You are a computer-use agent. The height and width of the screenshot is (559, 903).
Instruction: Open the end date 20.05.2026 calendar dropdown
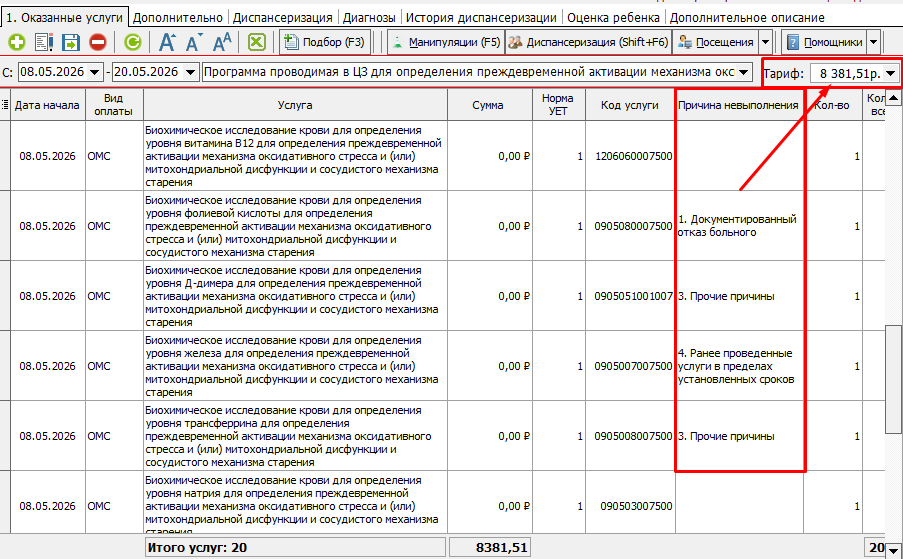point(190,72)
